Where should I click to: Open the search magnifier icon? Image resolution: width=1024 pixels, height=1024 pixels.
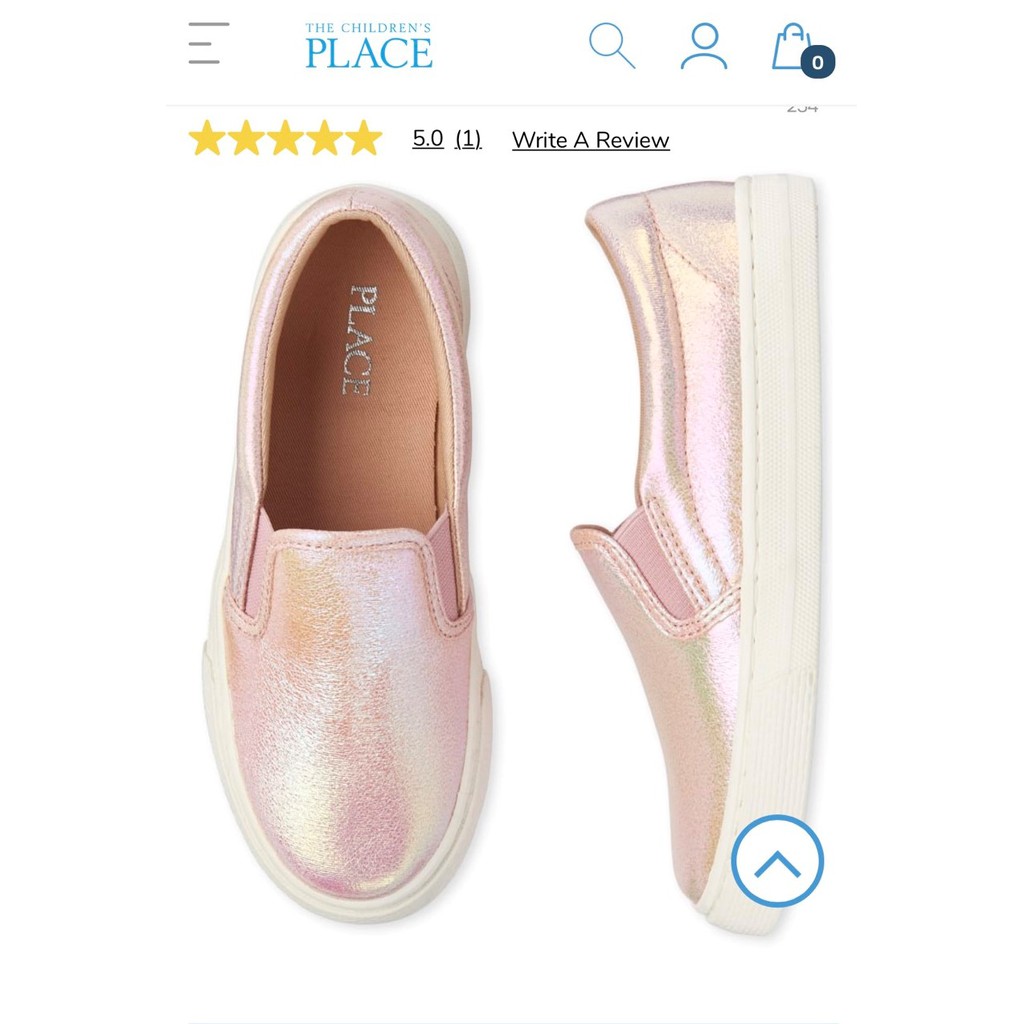612,45
